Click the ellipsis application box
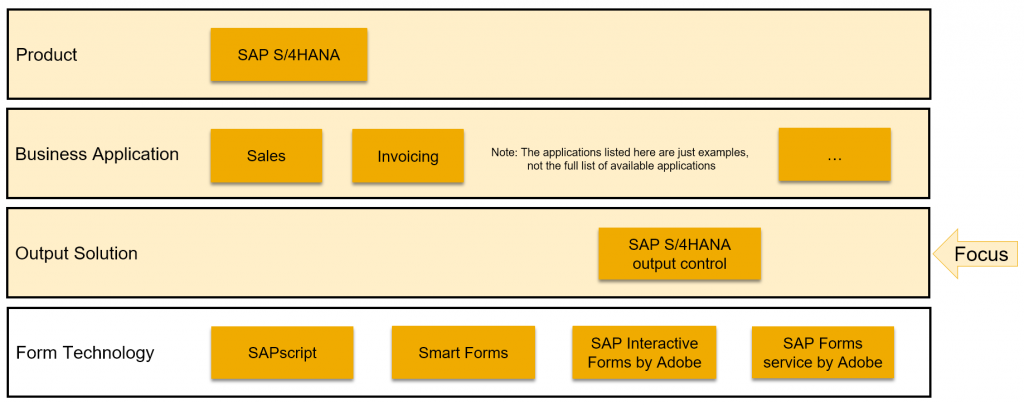Image resolution: width=1024 pixels, height=405 pixels. pos(835,155)
